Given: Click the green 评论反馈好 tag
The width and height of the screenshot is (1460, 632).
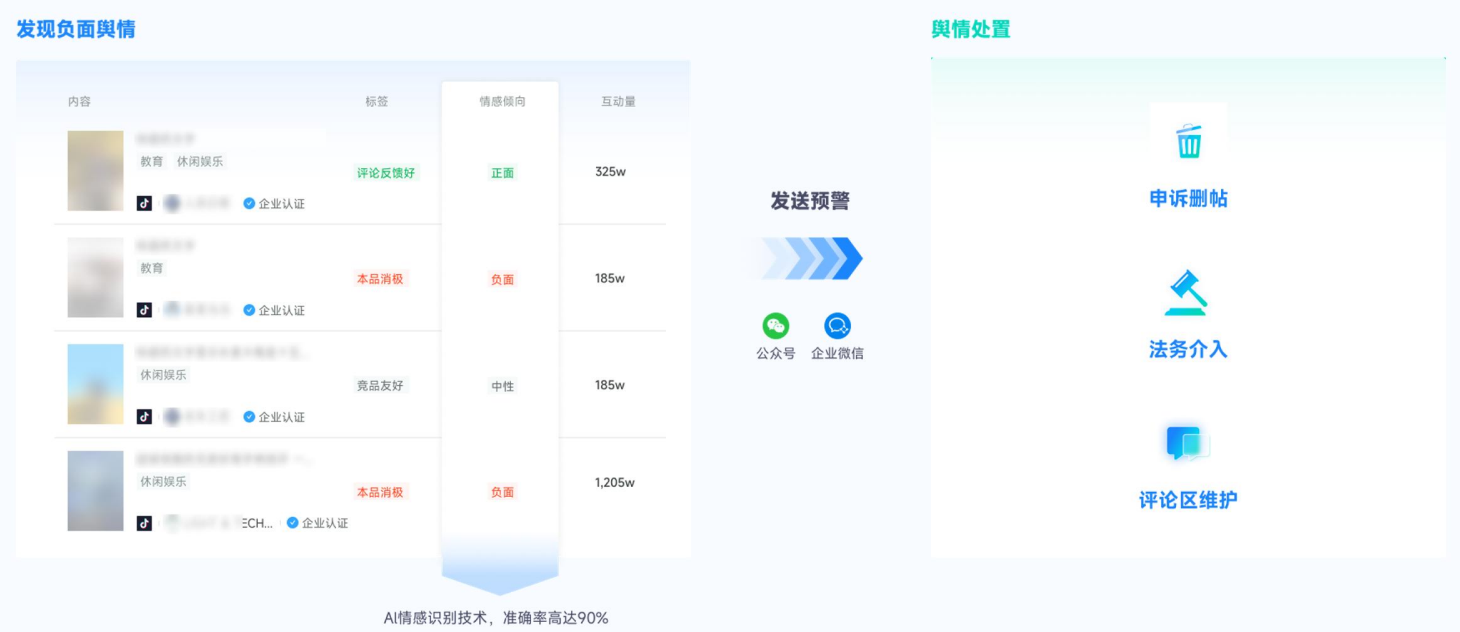Looking at the screenshot, I should pyautogui.click(x=385, y=173).
